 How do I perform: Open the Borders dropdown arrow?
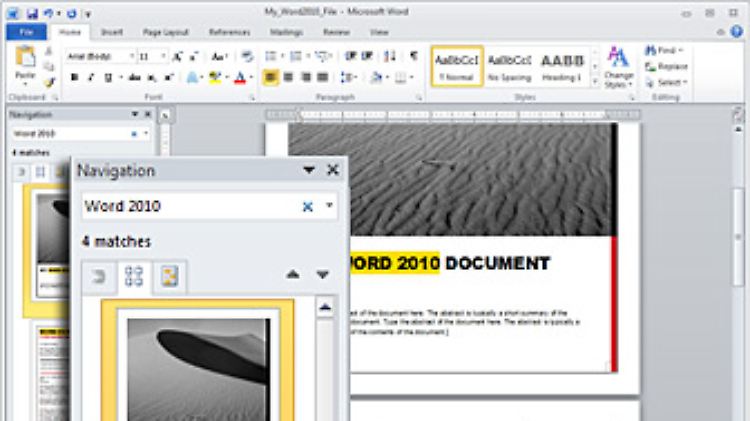411,77
